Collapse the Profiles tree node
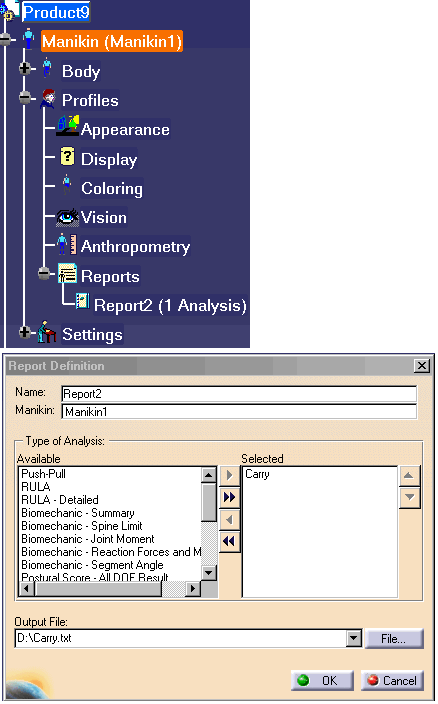 tap(26, 97)
